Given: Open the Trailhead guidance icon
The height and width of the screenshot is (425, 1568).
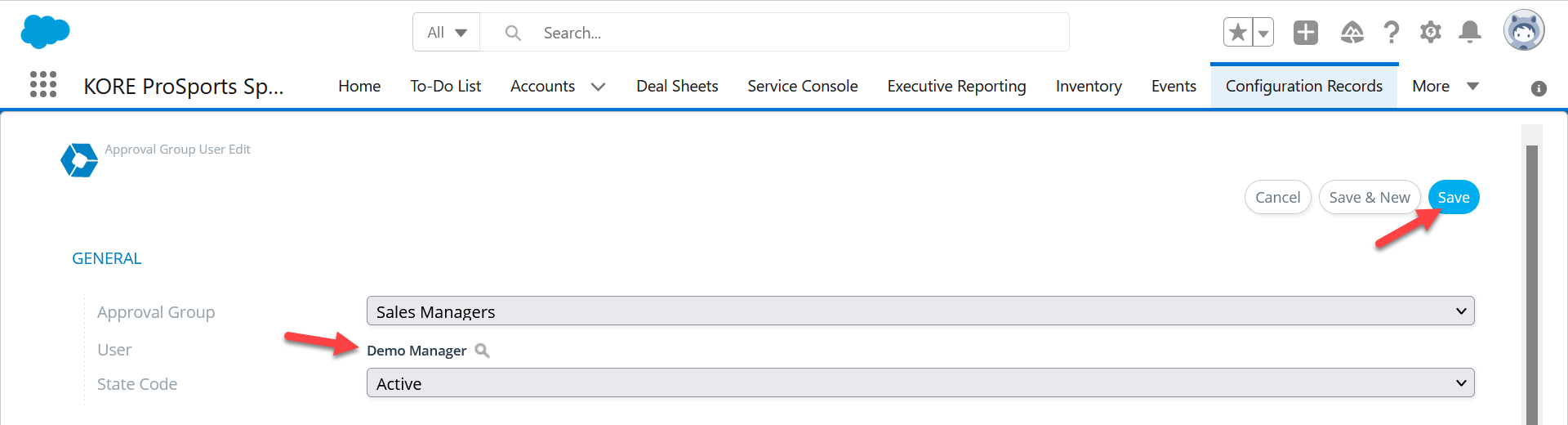Looking at the screenshot, I should (1352, 33).
